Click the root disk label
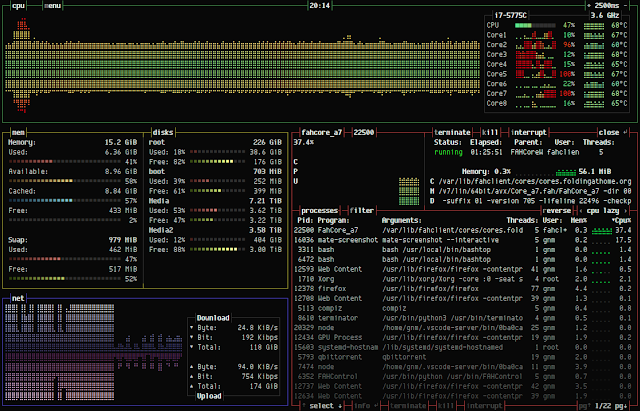This screenshot has width=640, height=411. [157, 142]
